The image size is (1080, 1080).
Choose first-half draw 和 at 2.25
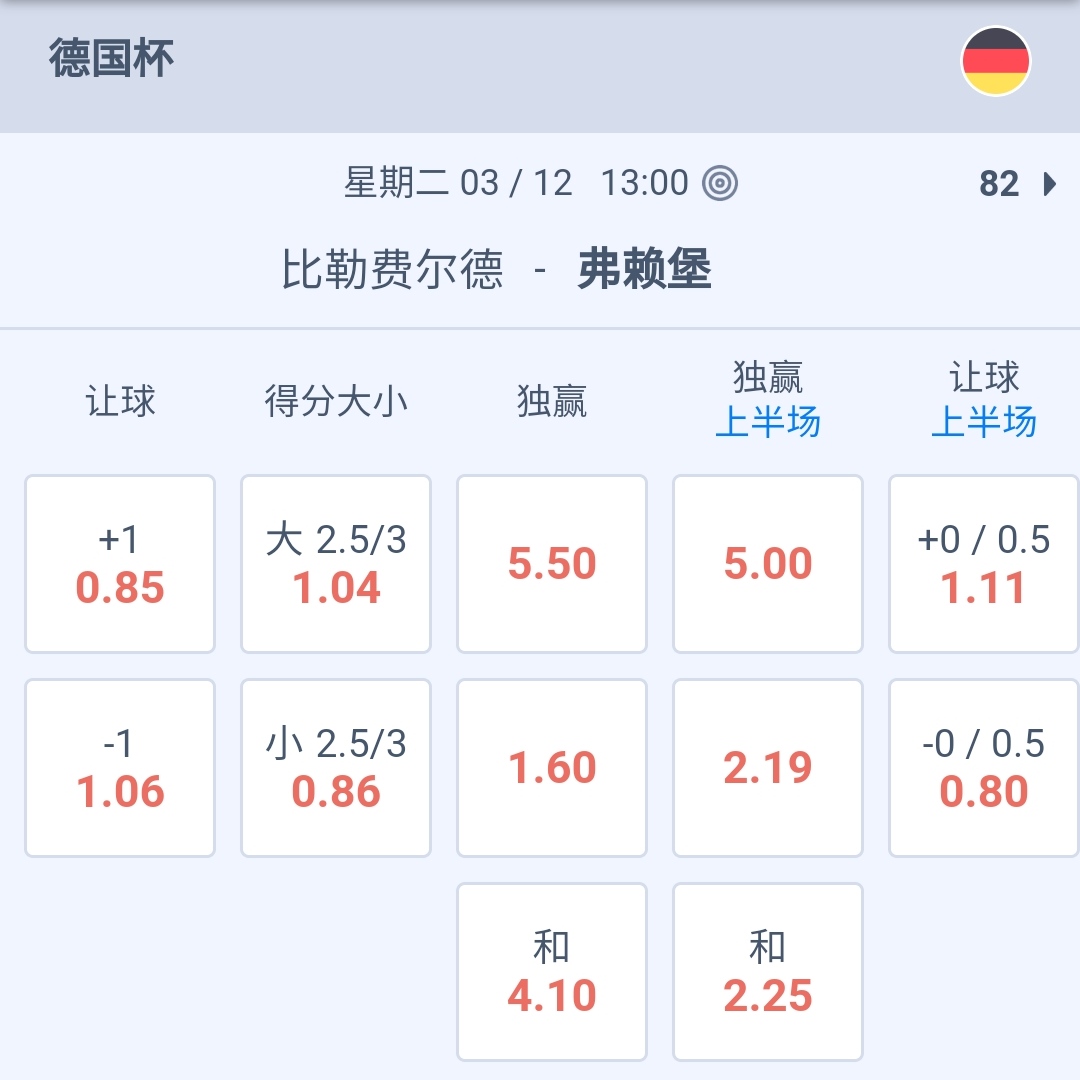tap(768, 972)
